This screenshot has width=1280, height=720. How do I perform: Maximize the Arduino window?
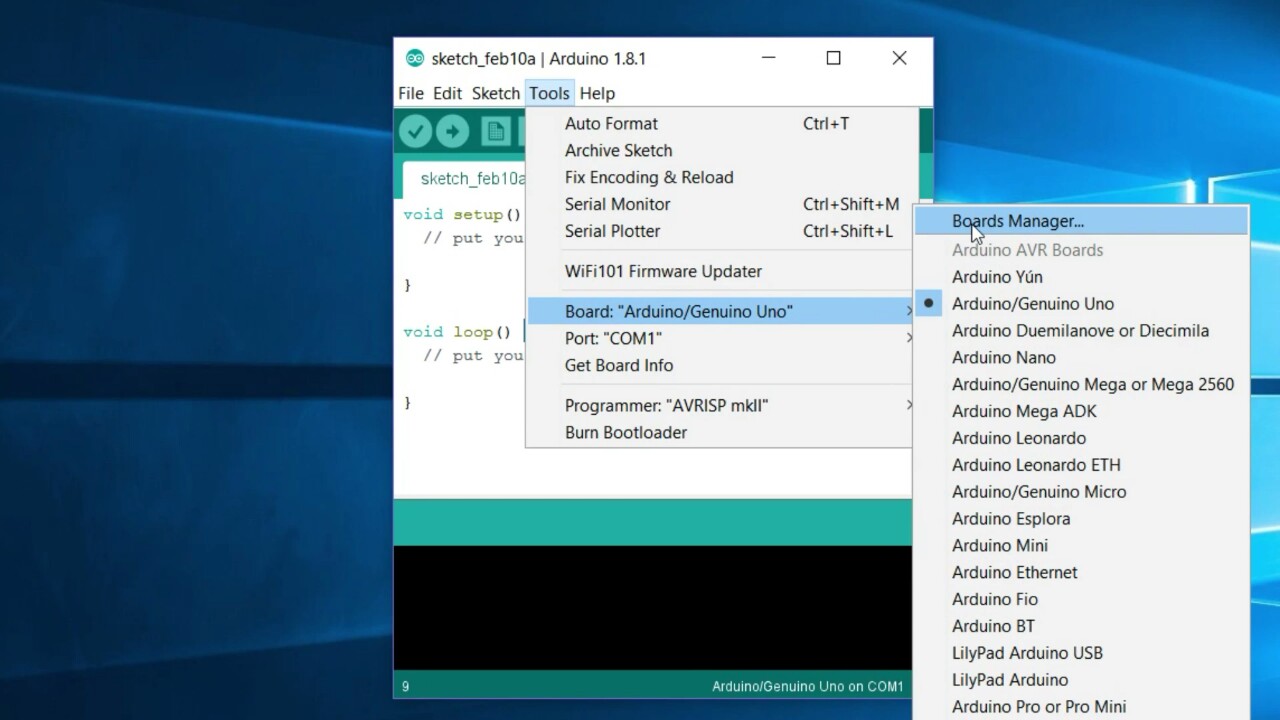833,59
